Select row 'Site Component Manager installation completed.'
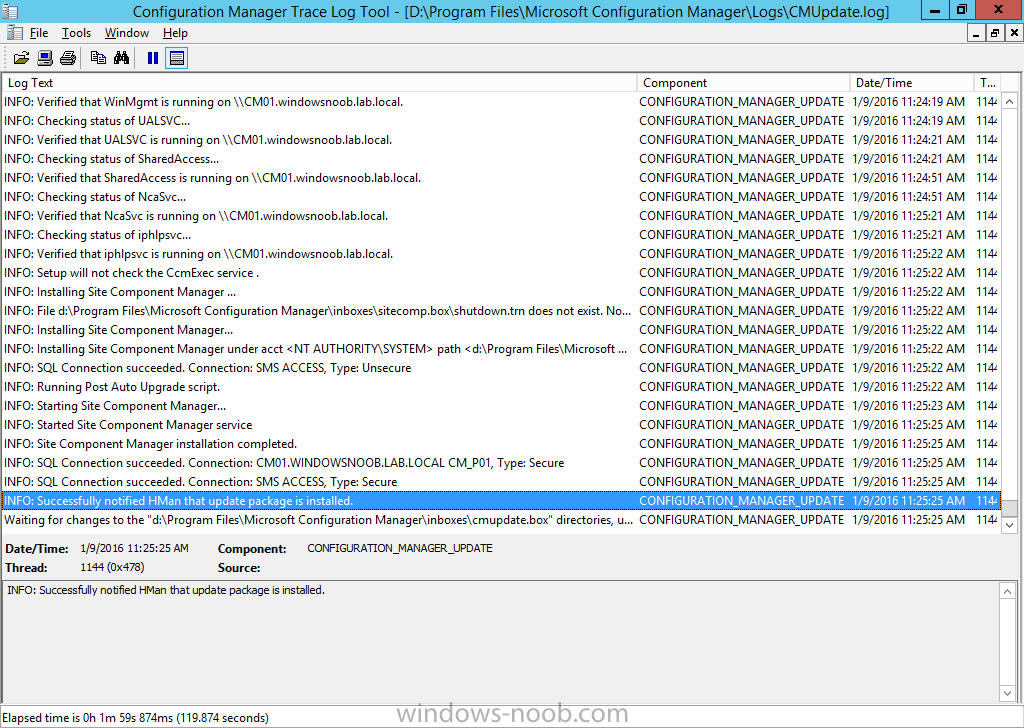The image size is (1024, 728). 501,443
